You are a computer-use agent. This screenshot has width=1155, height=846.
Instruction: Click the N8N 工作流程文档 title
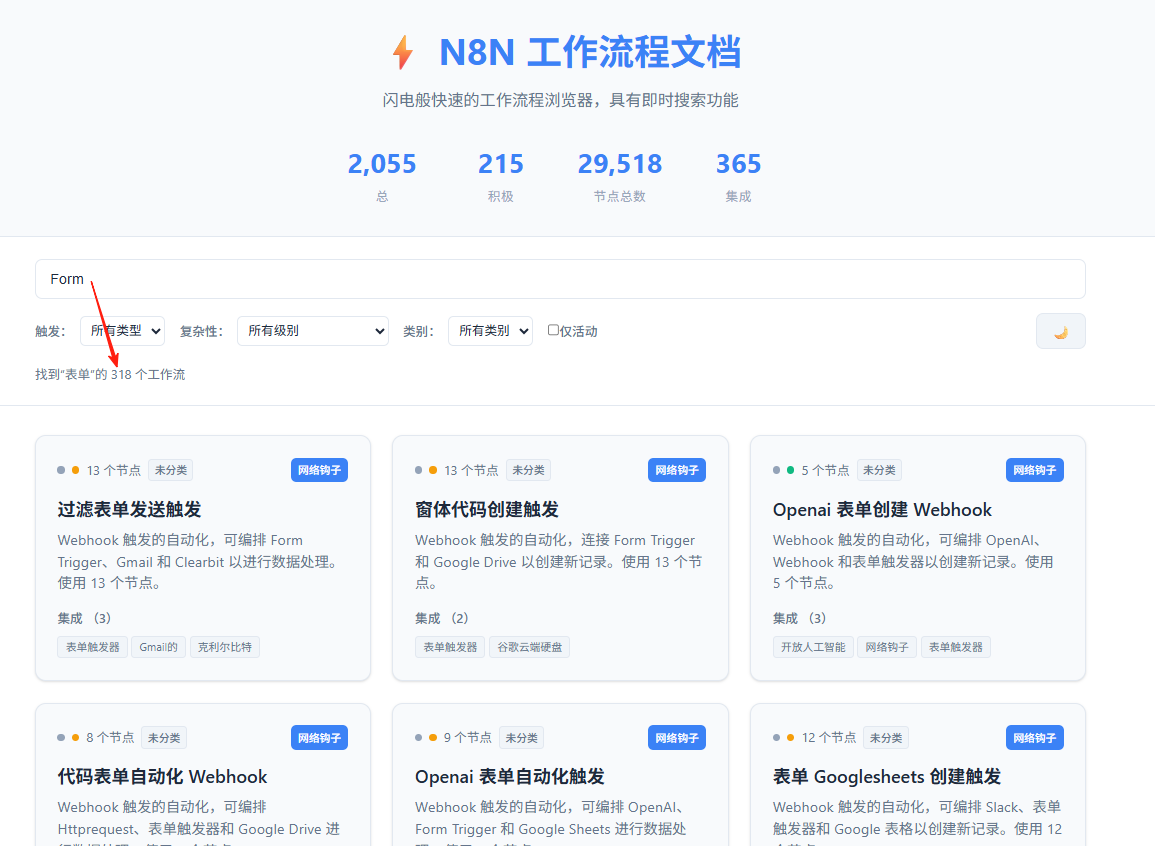coord(590,52)
